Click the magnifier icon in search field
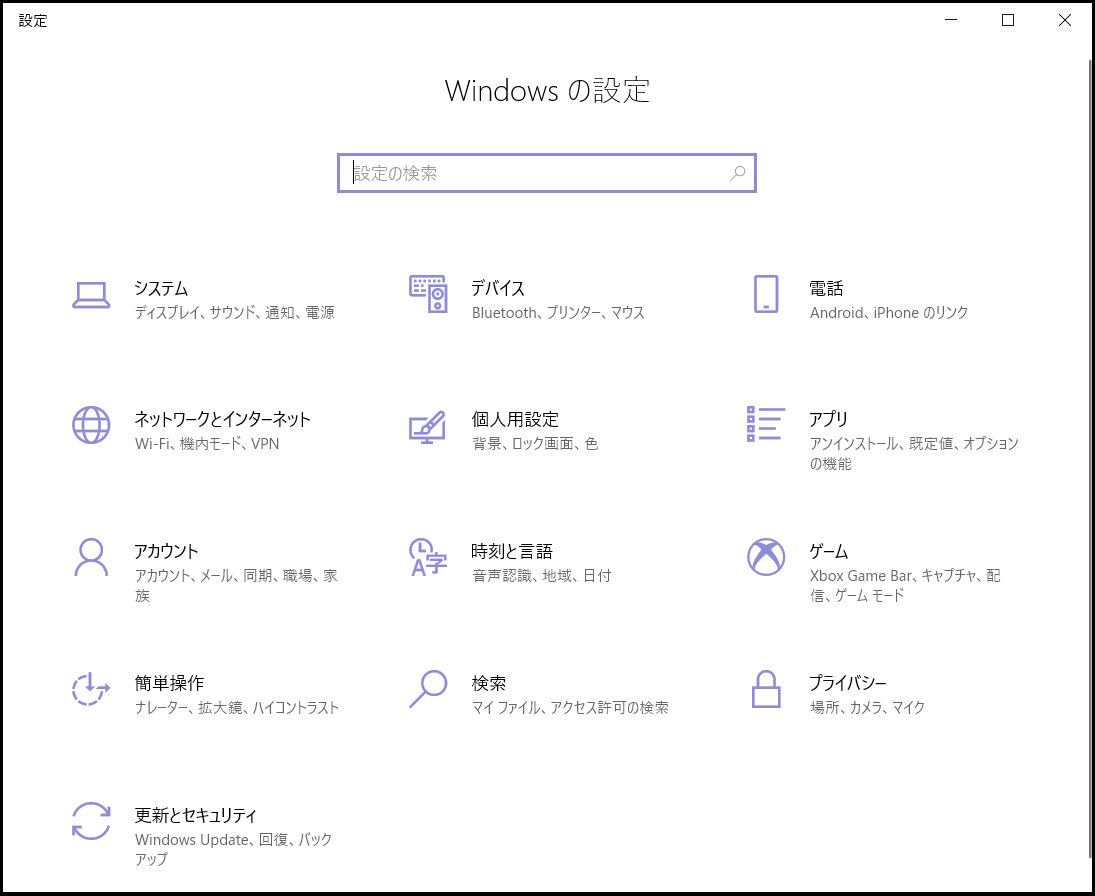Image resolution: width=1095 pixels, height=896 pixels. 737,173
